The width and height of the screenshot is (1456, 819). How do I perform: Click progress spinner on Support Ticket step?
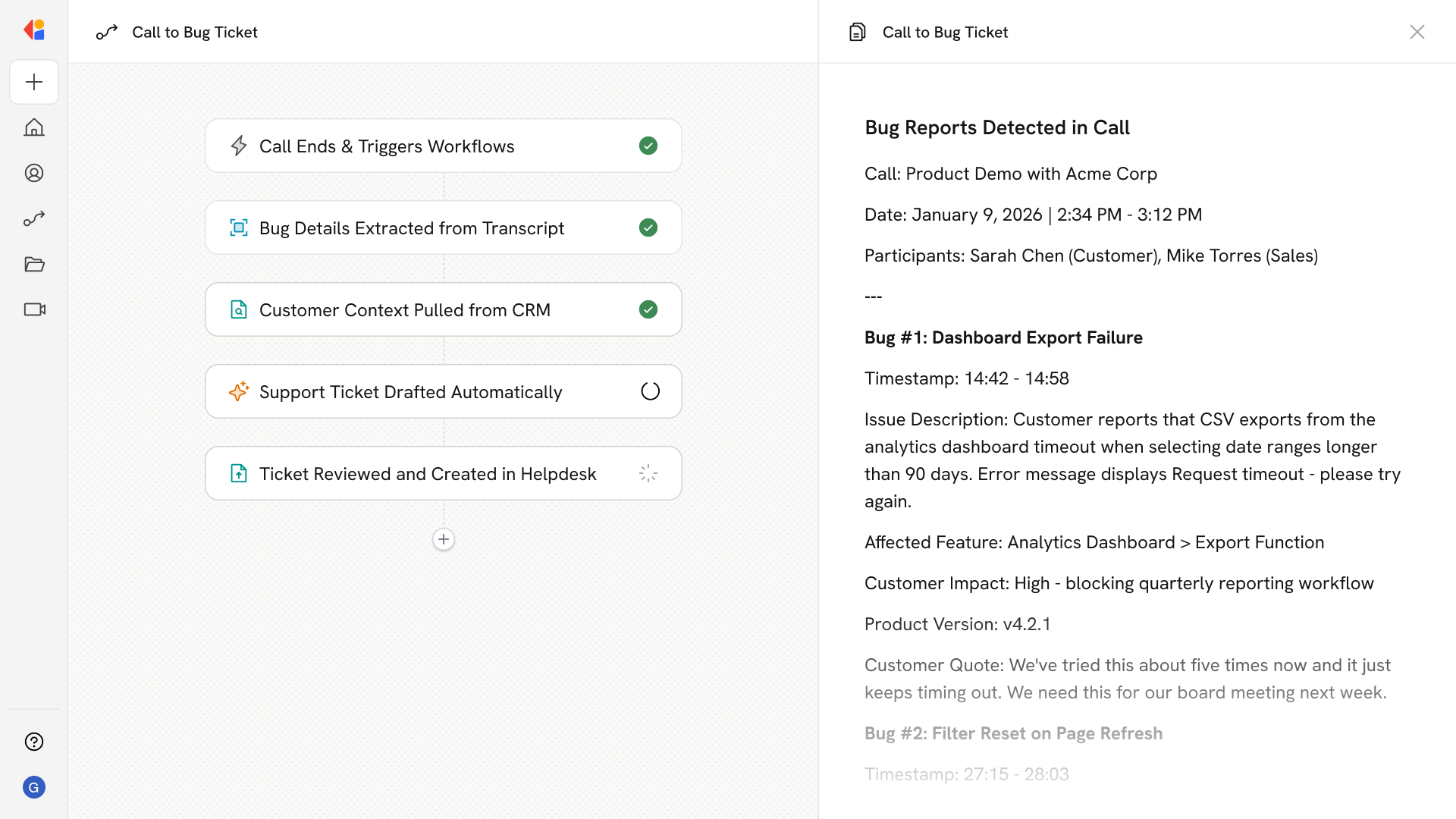650,391
